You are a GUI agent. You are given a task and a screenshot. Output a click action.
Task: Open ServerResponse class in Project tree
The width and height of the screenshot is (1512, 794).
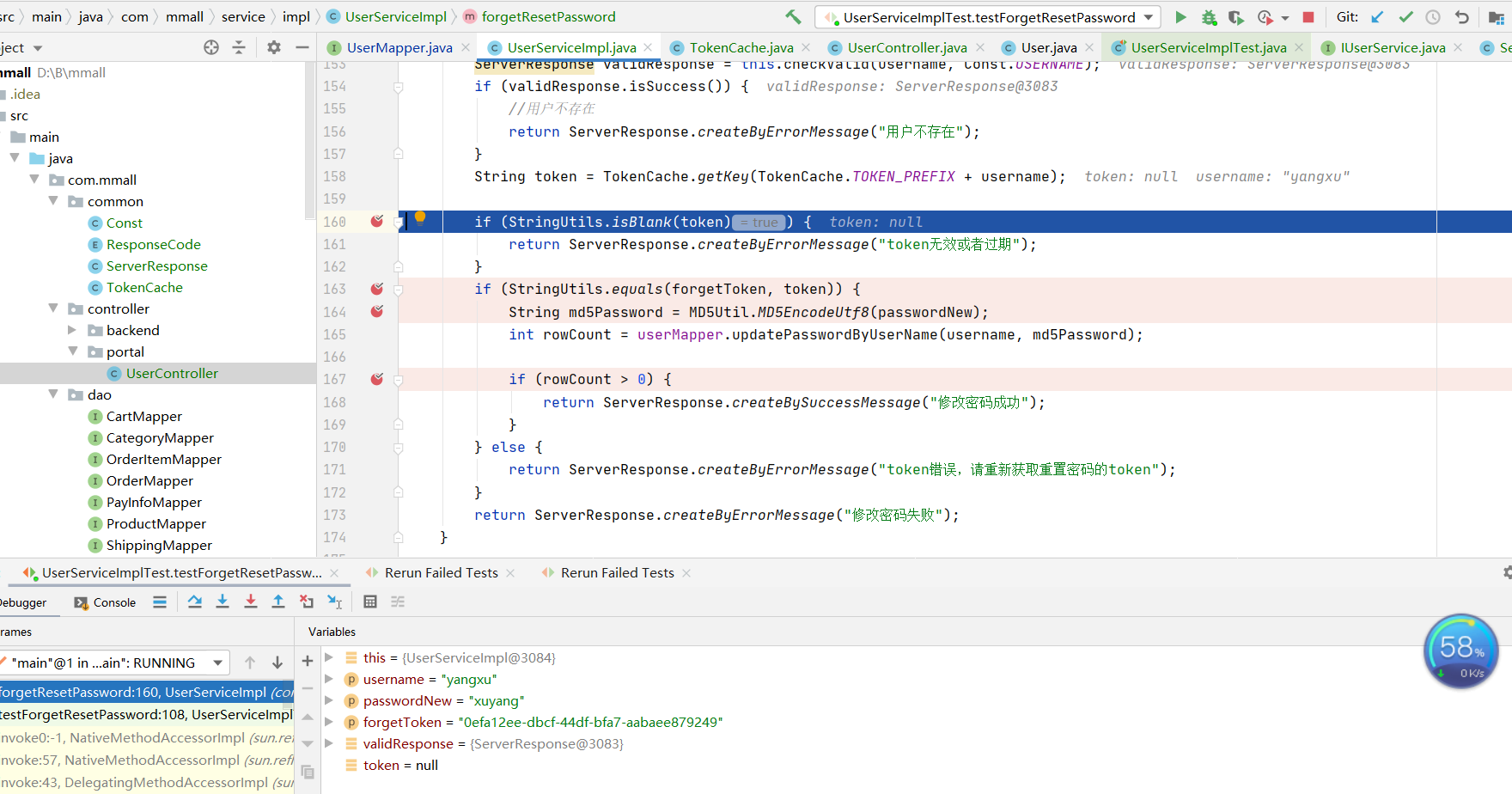[156, 266]
